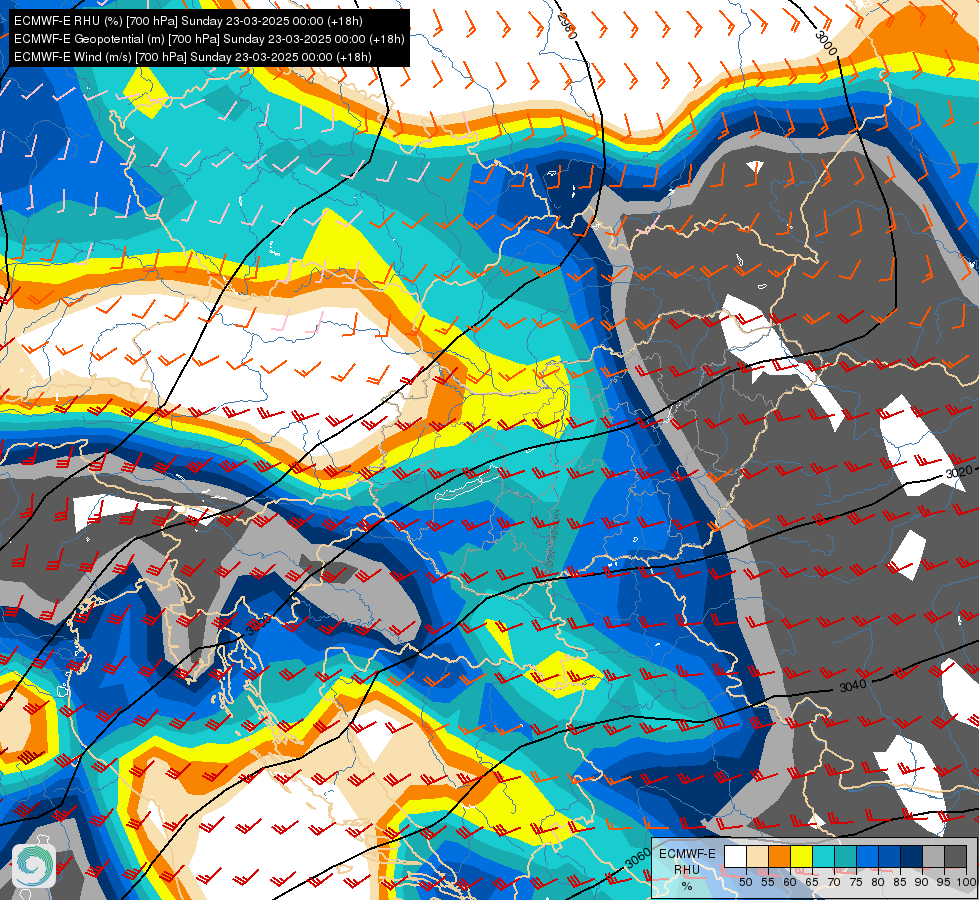Click the legend value 90
Screen dimensions: 979x900
tap(922, 882)
